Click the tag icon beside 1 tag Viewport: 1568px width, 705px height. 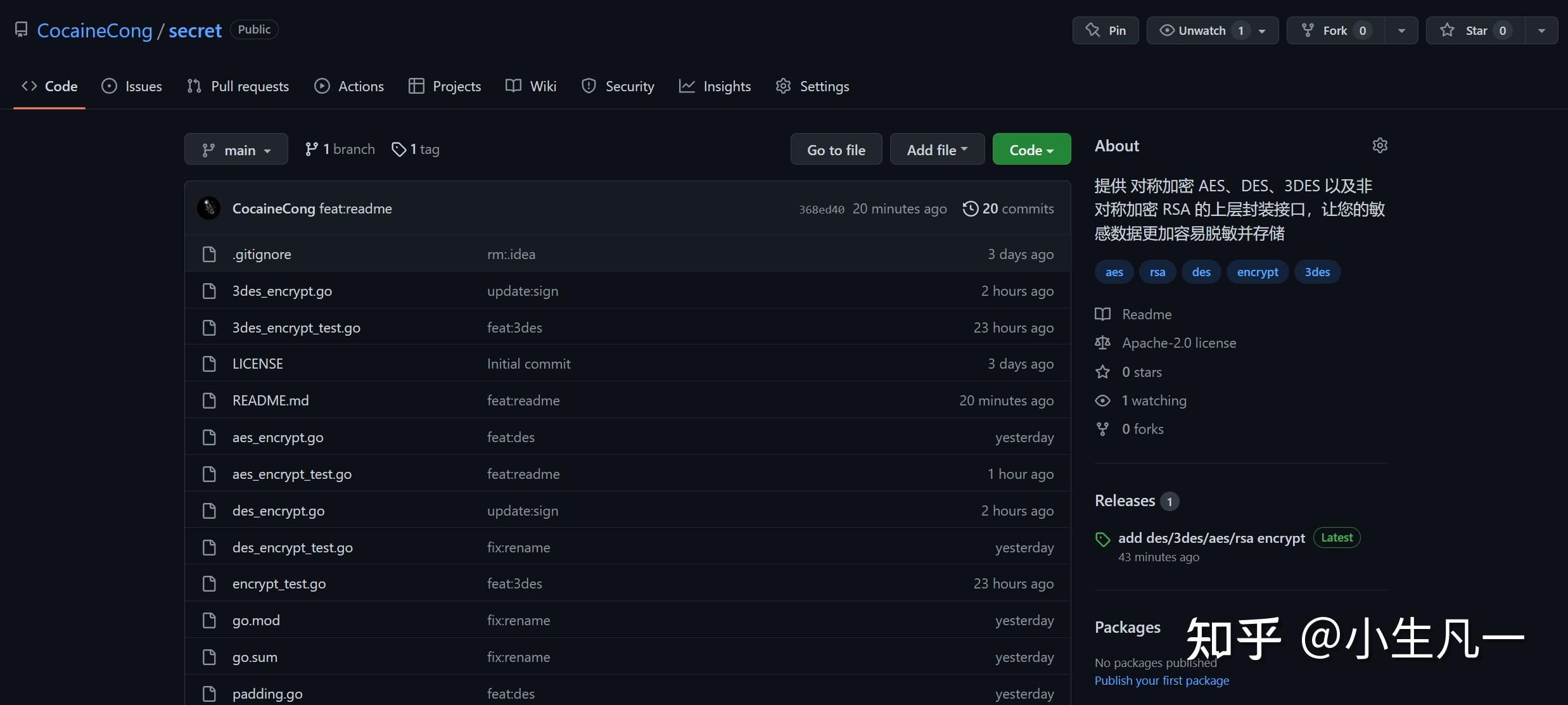point(398,149)
